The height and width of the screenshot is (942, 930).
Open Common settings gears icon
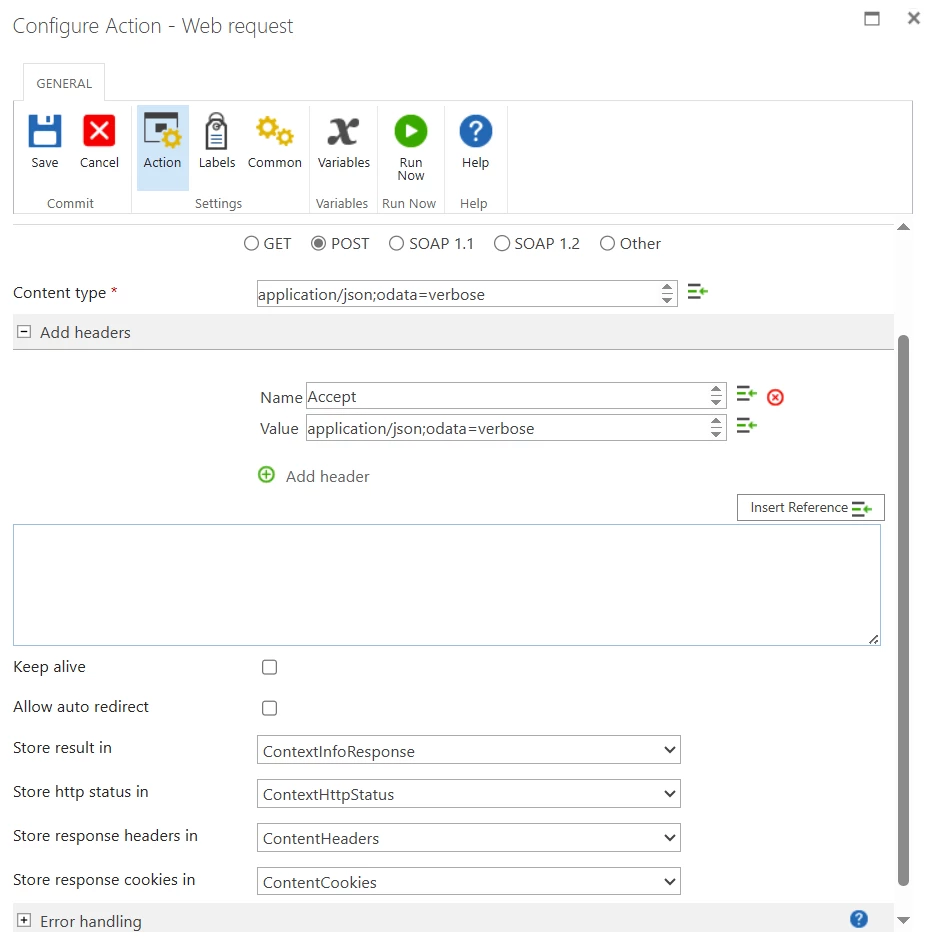tap(275, 142)
